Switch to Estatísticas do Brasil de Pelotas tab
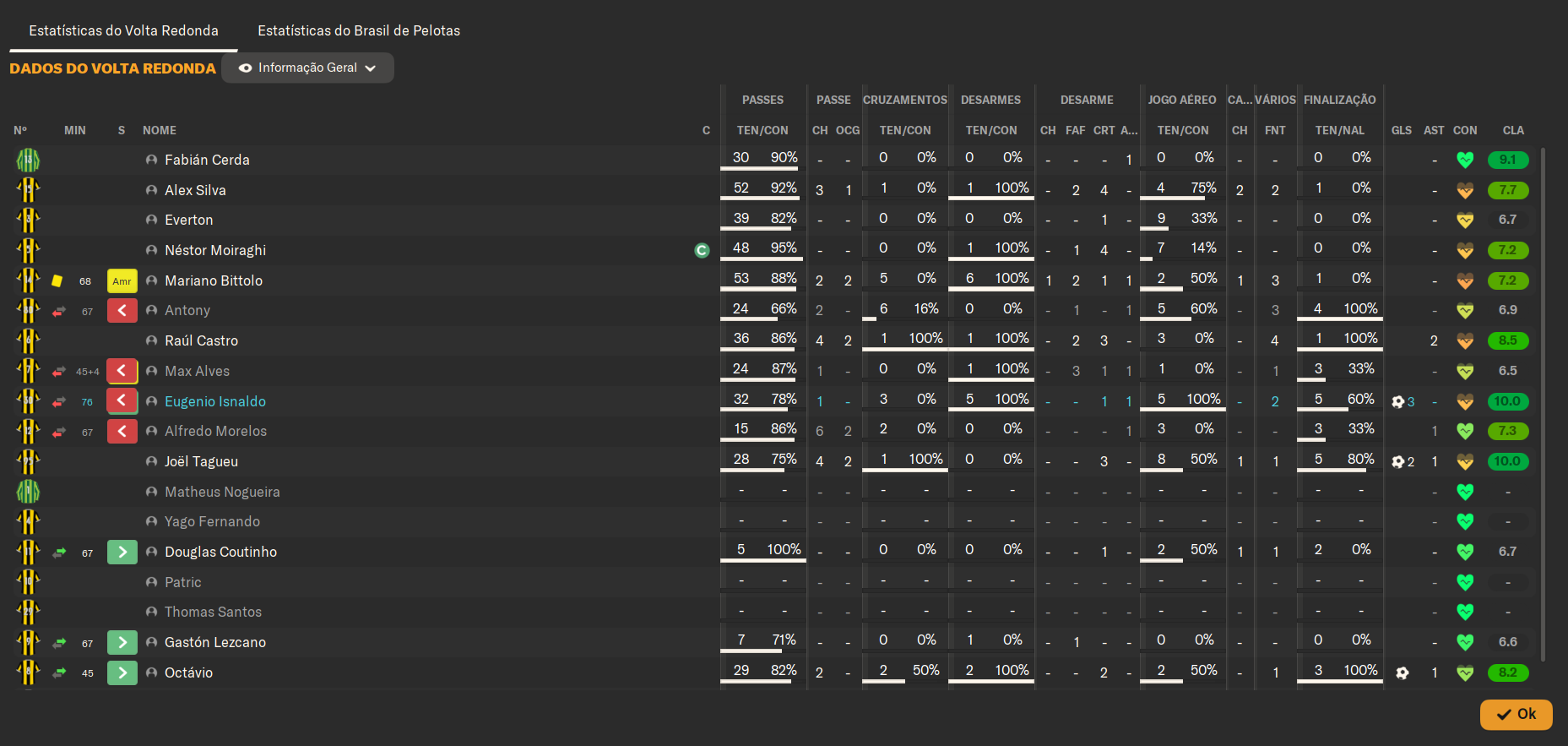Image resolution: width=1568 pixels, height=746 pixels. [359, 30]
